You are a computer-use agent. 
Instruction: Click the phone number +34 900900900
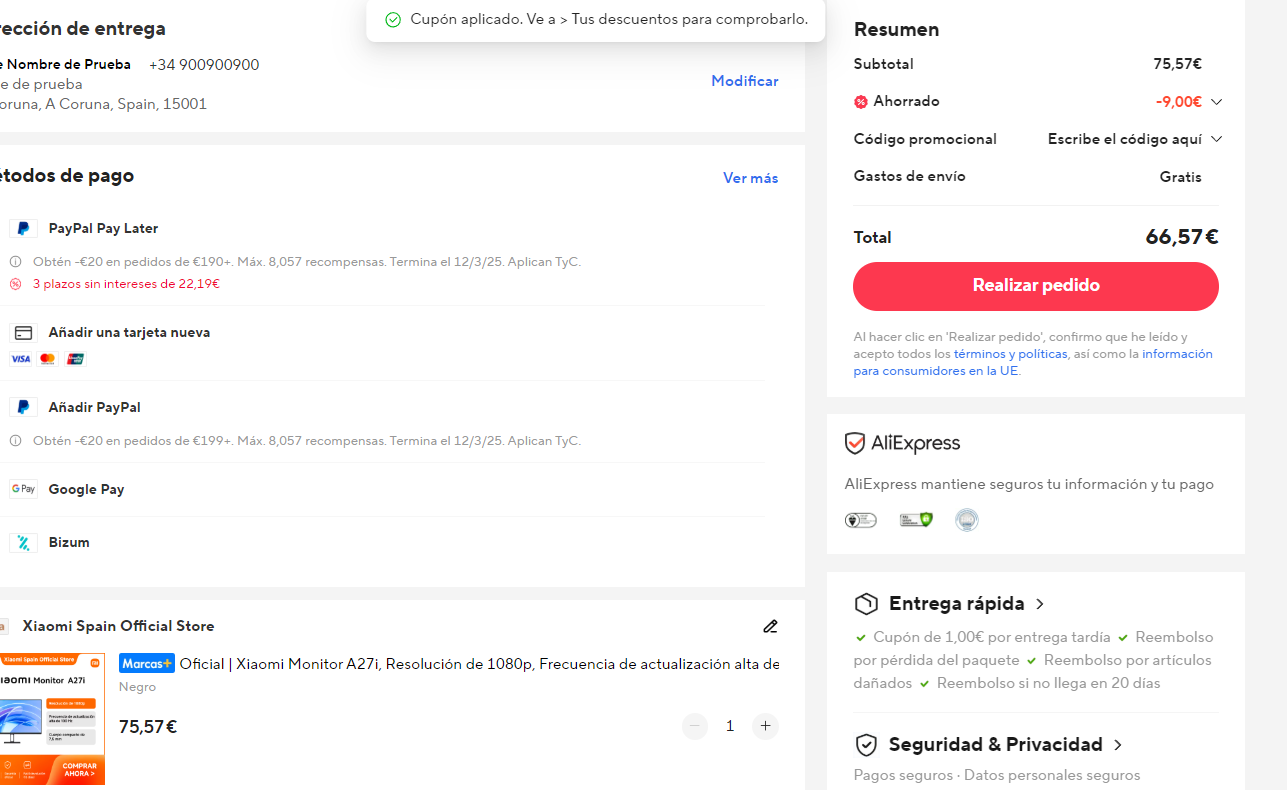[204, 65]
